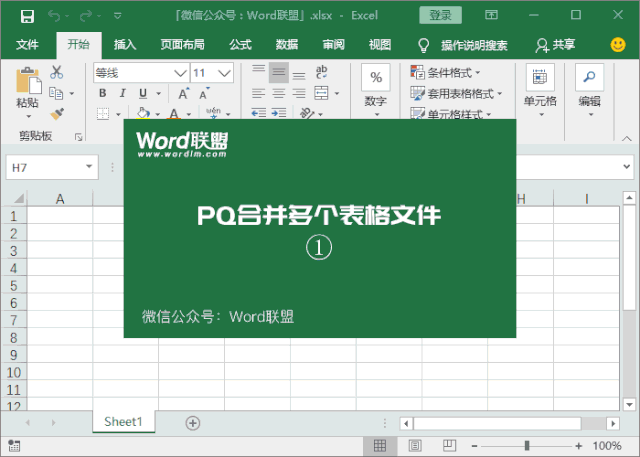Switch to the 页面布局 ribbon tab
This screenshot has width=640, height=457.
pos(182,44)
